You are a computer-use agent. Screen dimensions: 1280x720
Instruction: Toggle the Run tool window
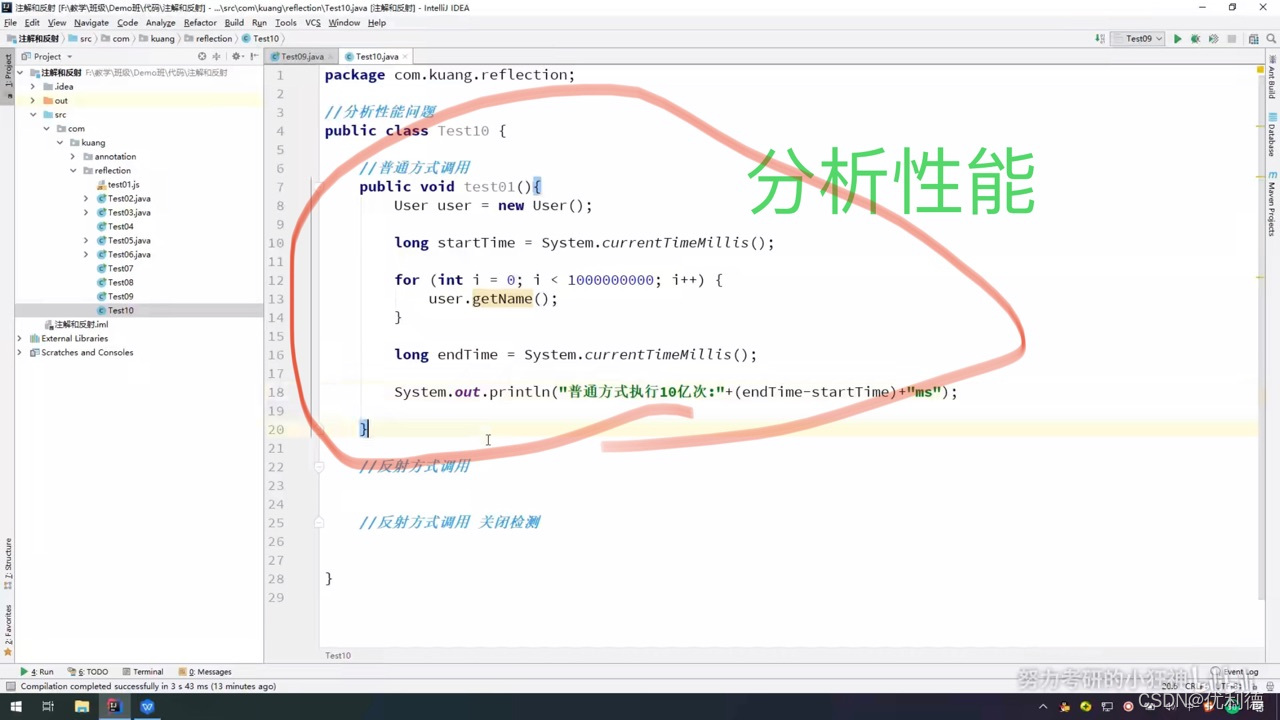(40, 671)
